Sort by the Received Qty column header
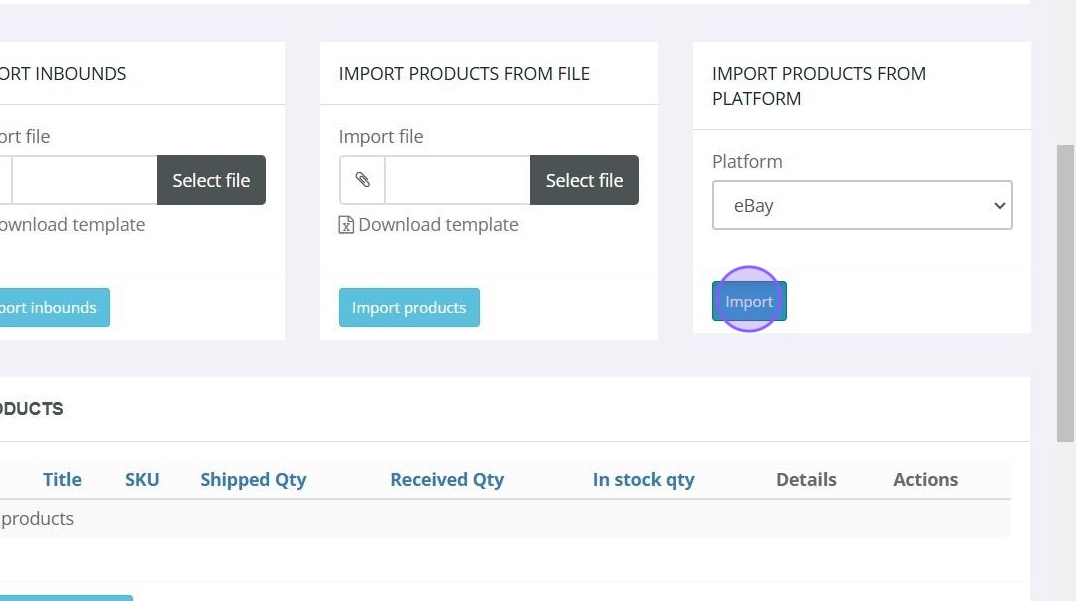 (x=447, y=480)
